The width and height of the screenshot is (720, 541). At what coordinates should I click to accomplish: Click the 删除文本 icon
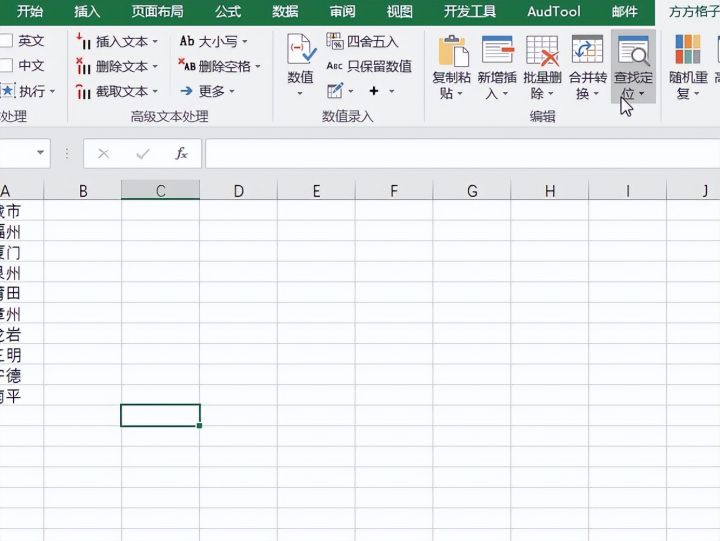tap(83, 67)
